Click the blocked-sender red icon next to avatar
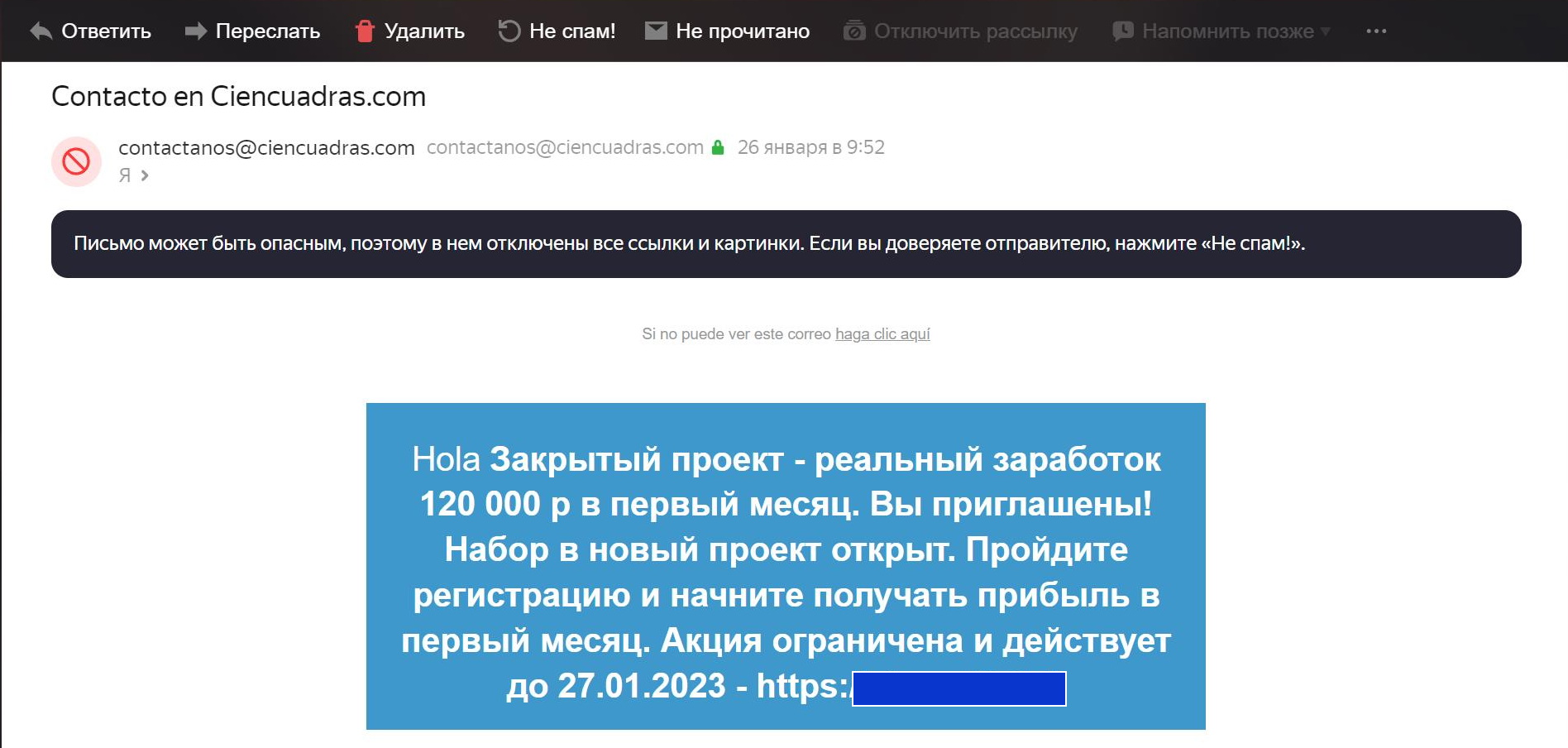This screenshot has width=1568, height=748. tap(76, 161)
